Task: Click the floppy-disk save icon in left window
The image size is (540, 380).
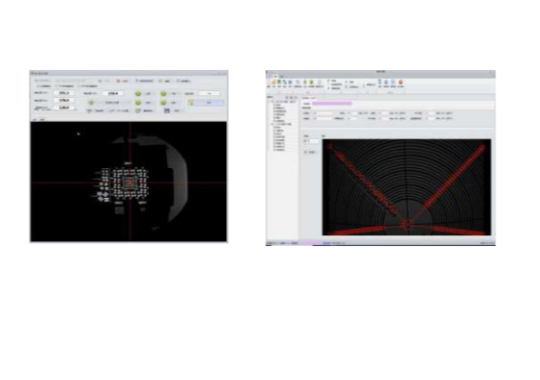Action: pos(167,111)
